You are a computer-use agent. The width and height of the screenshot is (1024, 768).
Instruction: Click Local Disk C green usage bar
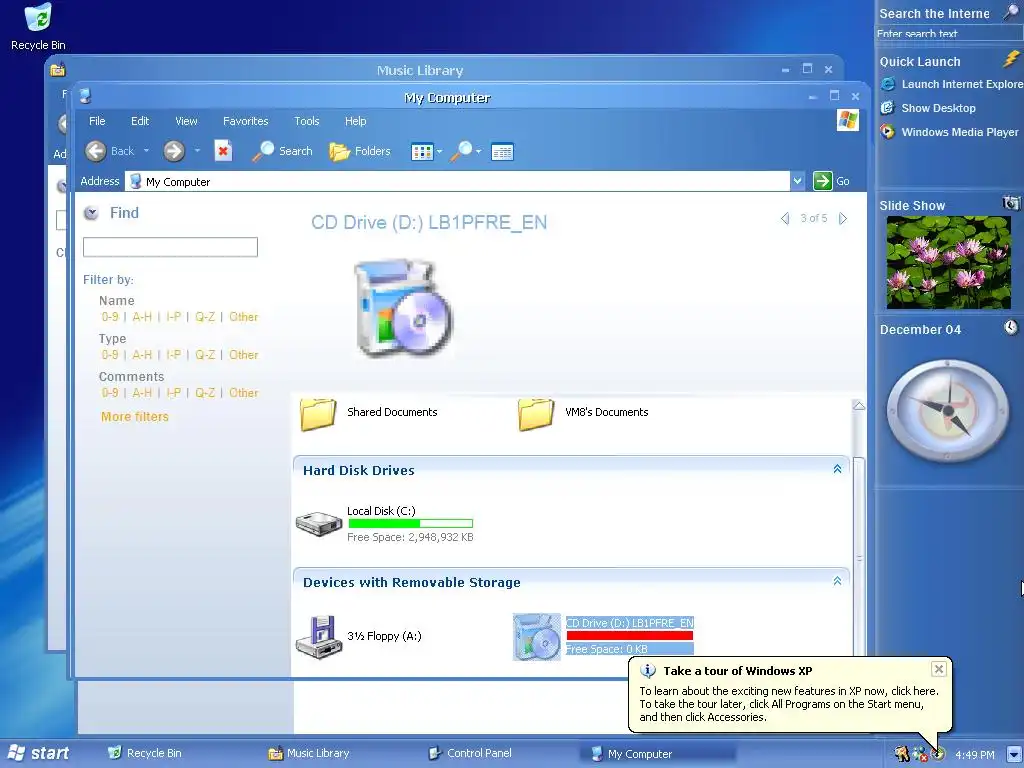410,523
